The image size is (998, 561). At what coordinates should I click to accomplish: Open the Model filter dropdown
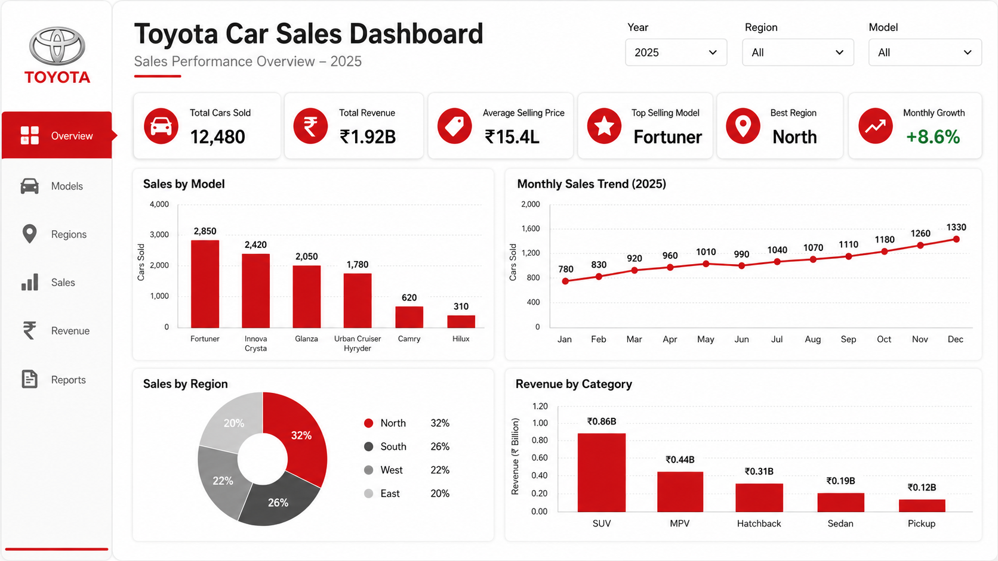925,52
